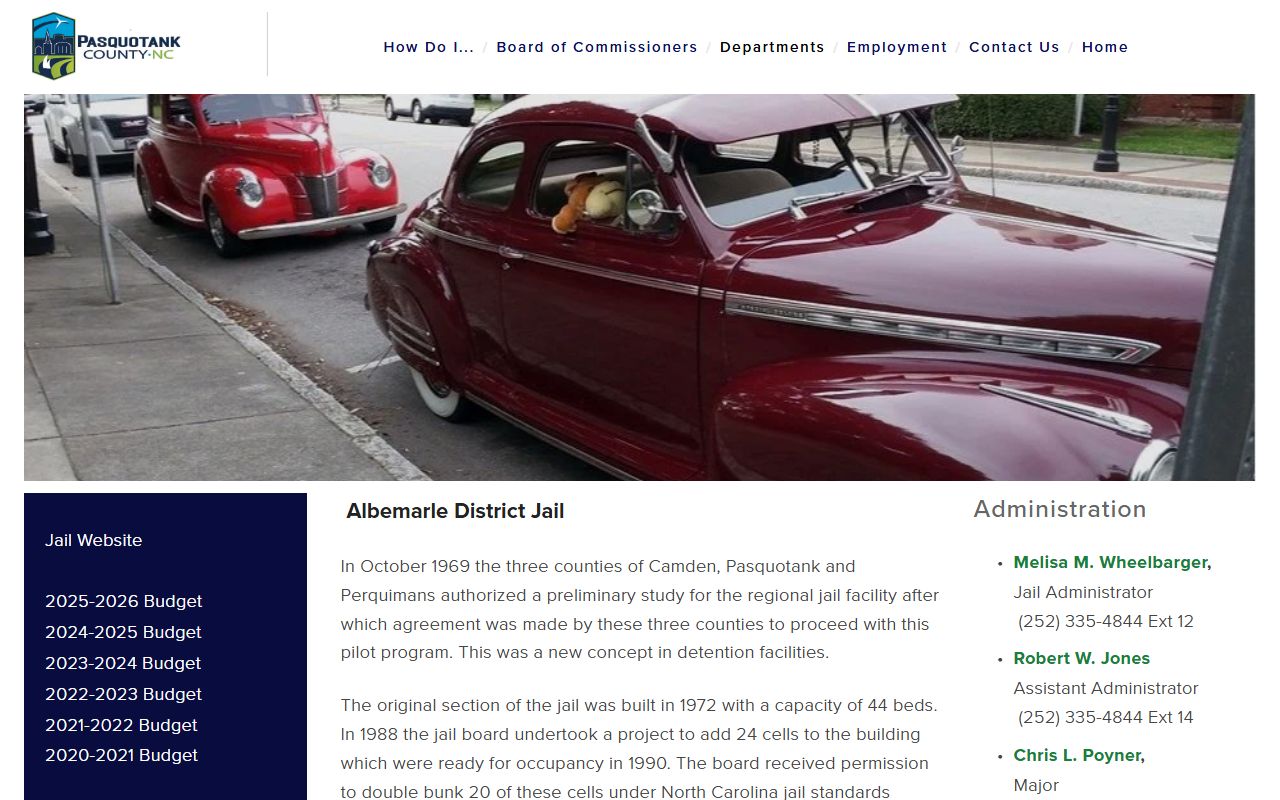Open the Contact Us page
This screenshot has height=800, width=1280.
pos(1014,47)
